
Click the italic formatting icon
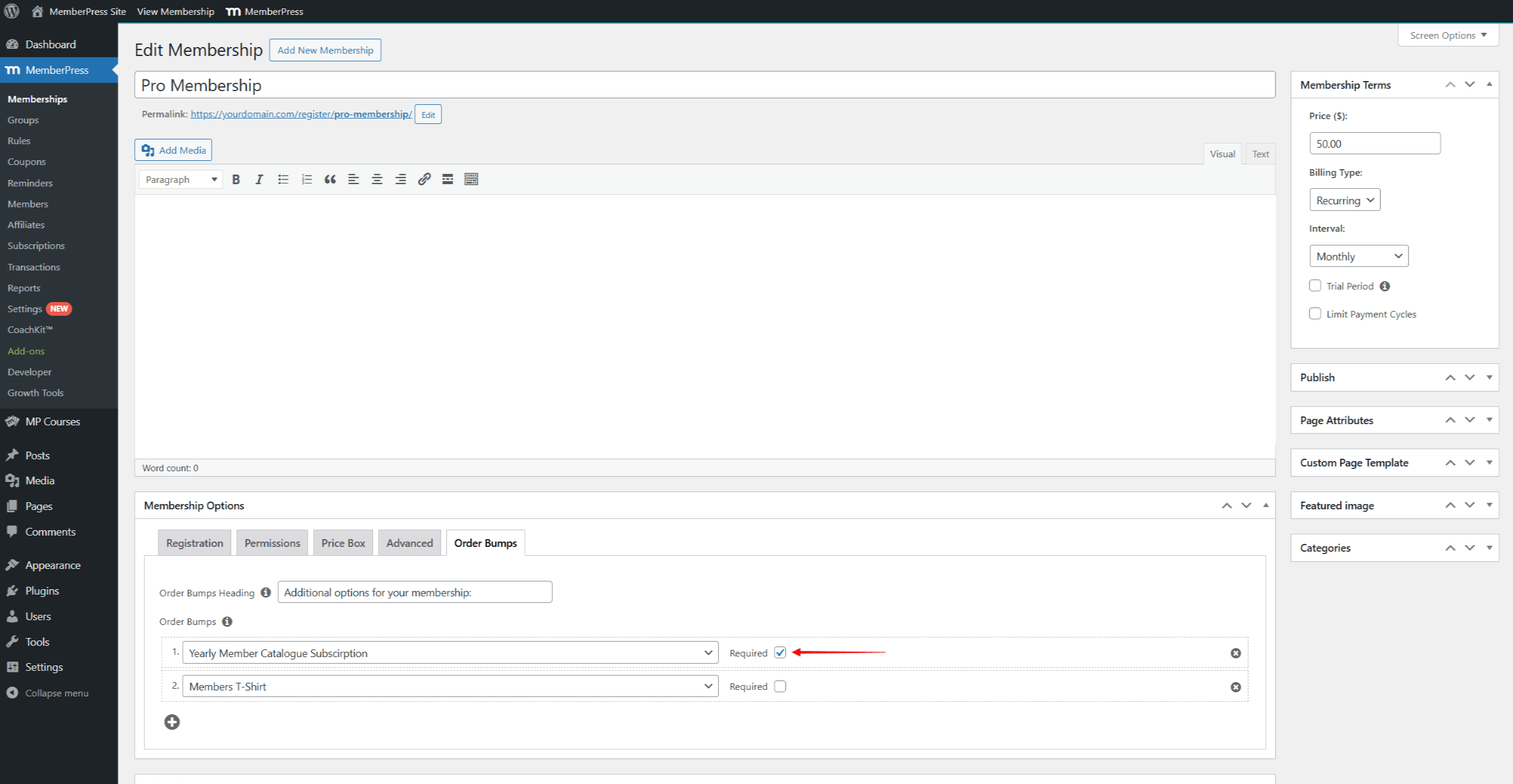click(258, 179)
